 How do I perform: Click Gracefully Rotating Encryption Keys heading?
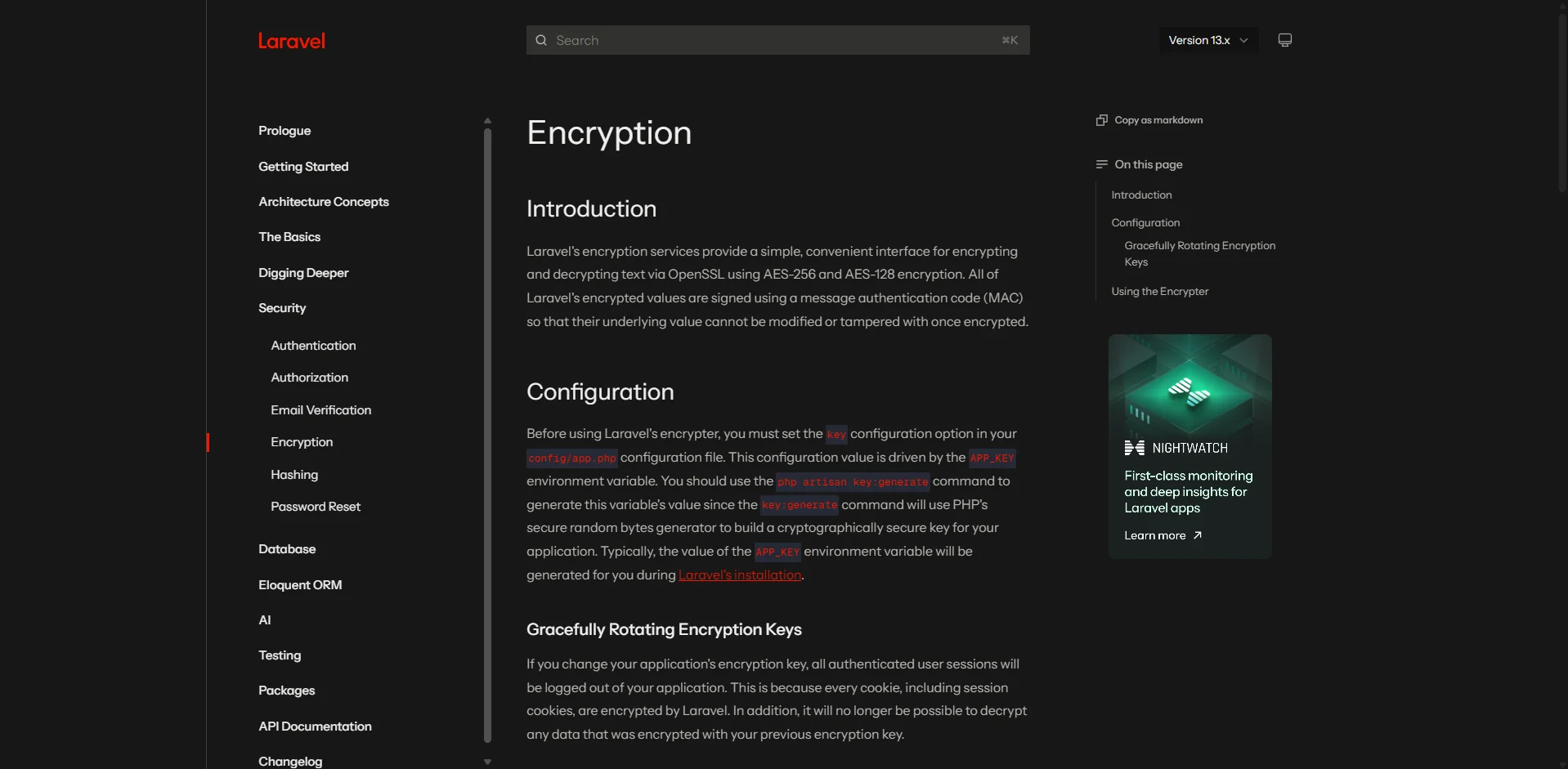coord(664,629)
